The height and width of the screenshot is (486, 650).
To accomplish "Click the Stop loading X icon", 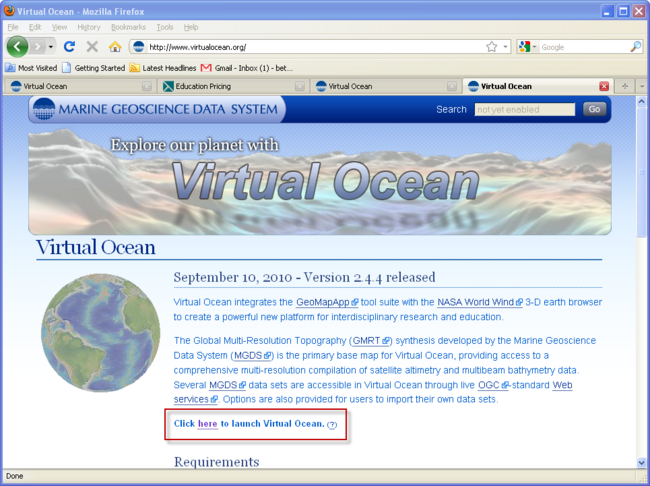I will click(x=92, y=47).
